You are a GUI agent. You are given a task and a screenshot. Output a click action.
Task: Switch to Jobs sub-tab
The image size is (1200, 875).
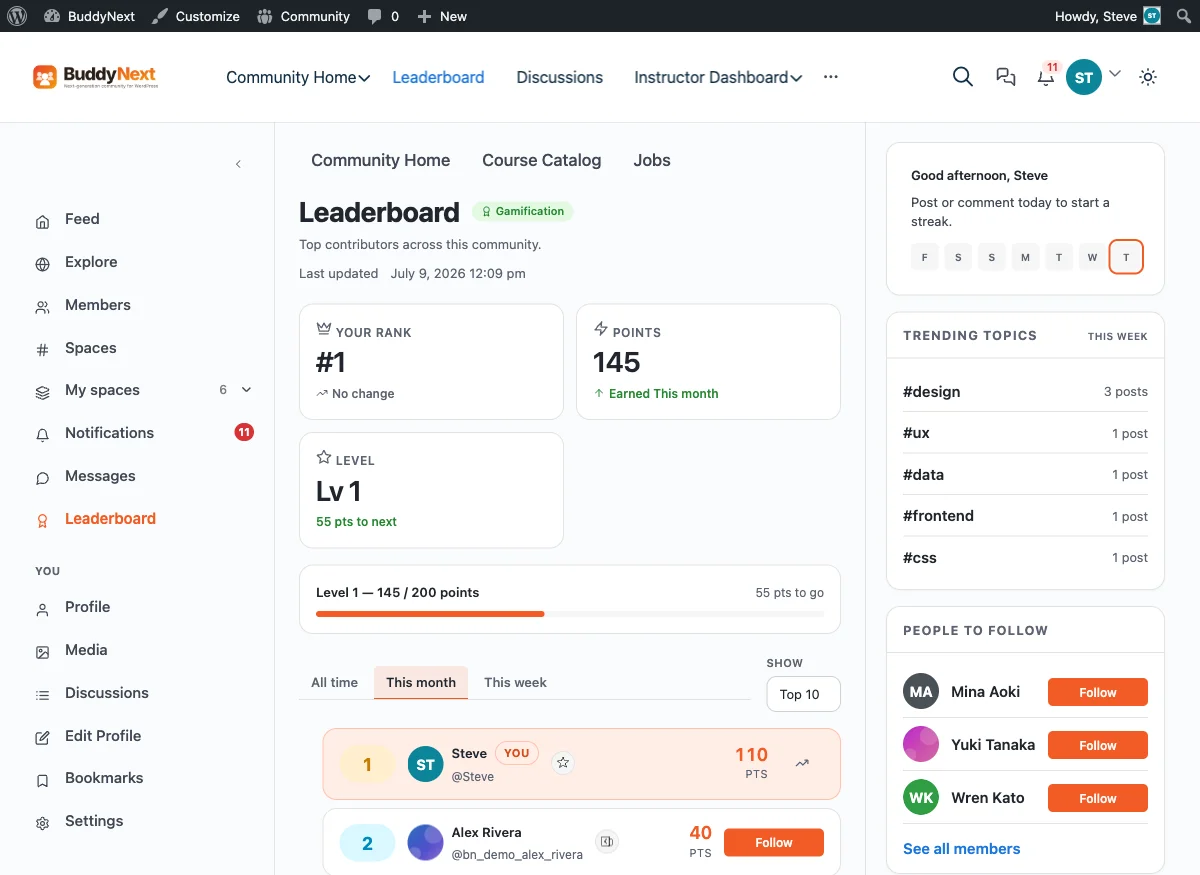click(652, 160)
